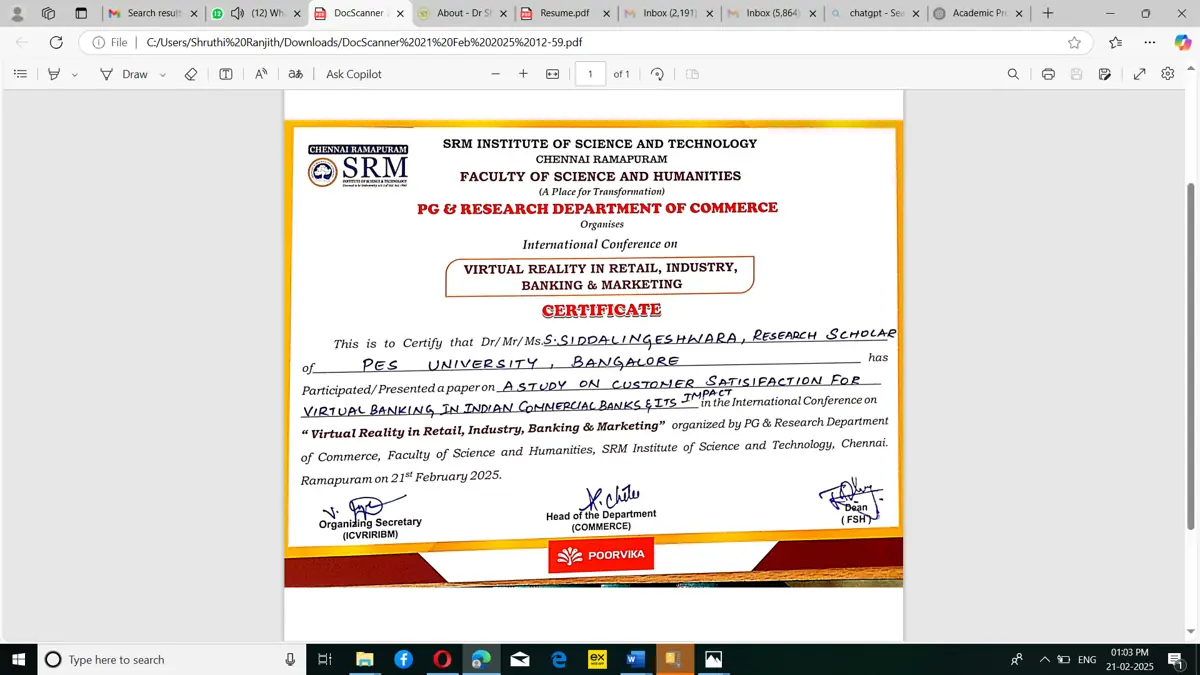Open the highlight color dropdown arrow
Screen dimensions: 1200x675
coord(74,75)
